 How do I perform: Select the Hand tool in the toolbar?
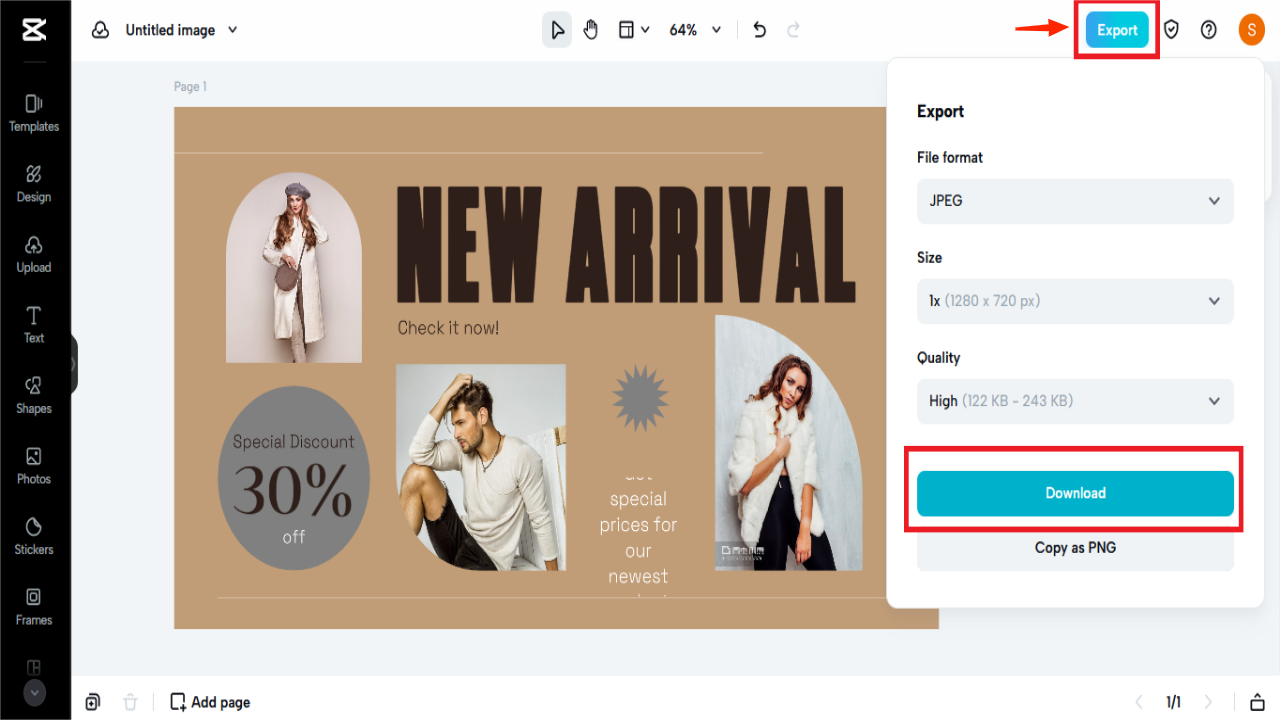(x=590, y=30)
